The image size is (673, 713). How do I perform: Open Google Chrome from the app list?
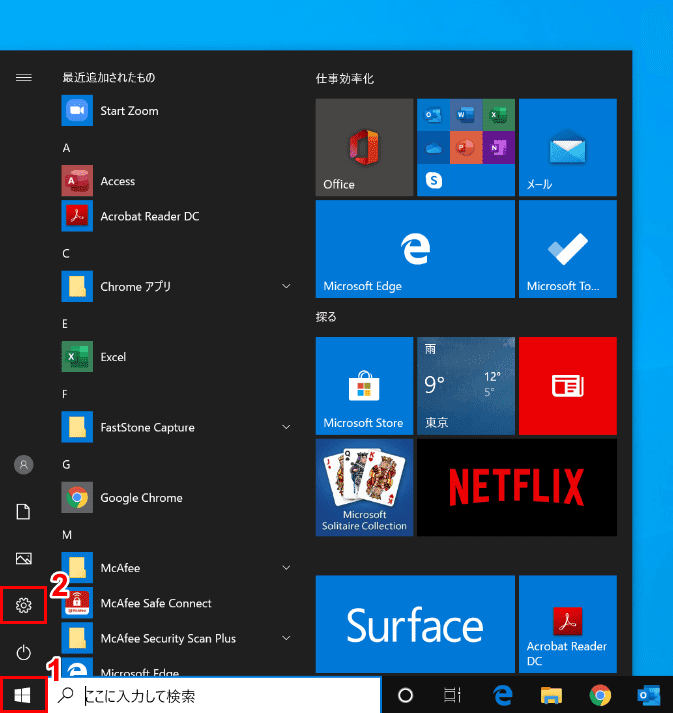tap(177, 497)
